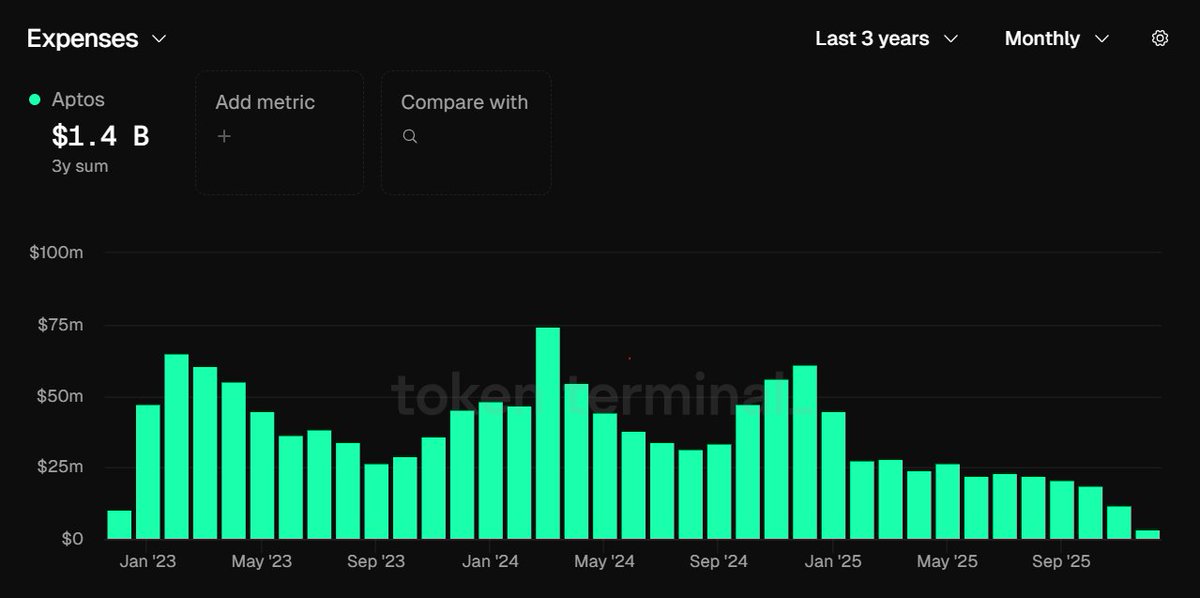Click the $100m y-axis label
Viewport: 1200px width, 598px height.
(56, 253)
